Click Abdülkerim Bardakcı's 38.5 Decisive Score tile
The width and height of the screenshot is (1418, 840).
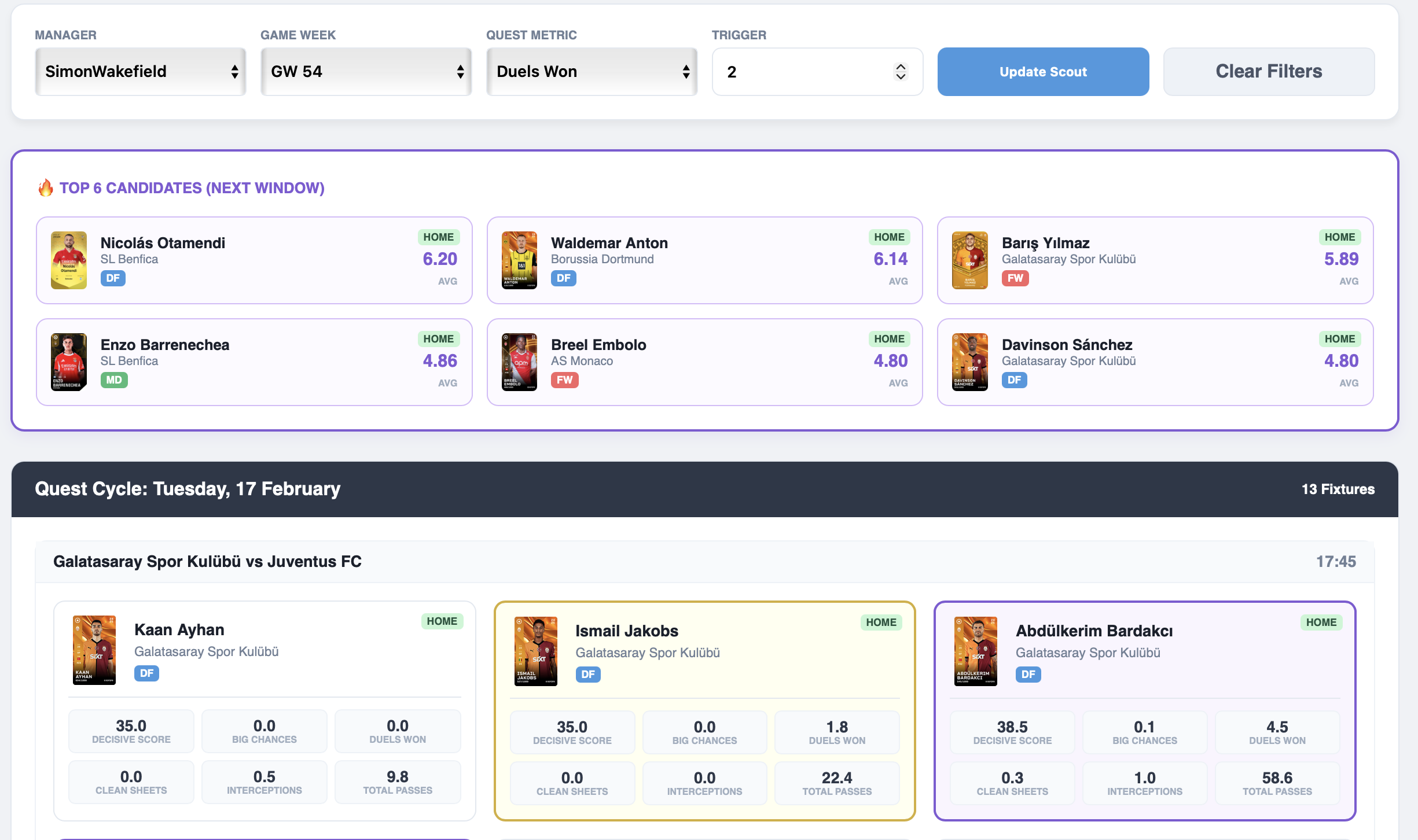[1012, 732]
